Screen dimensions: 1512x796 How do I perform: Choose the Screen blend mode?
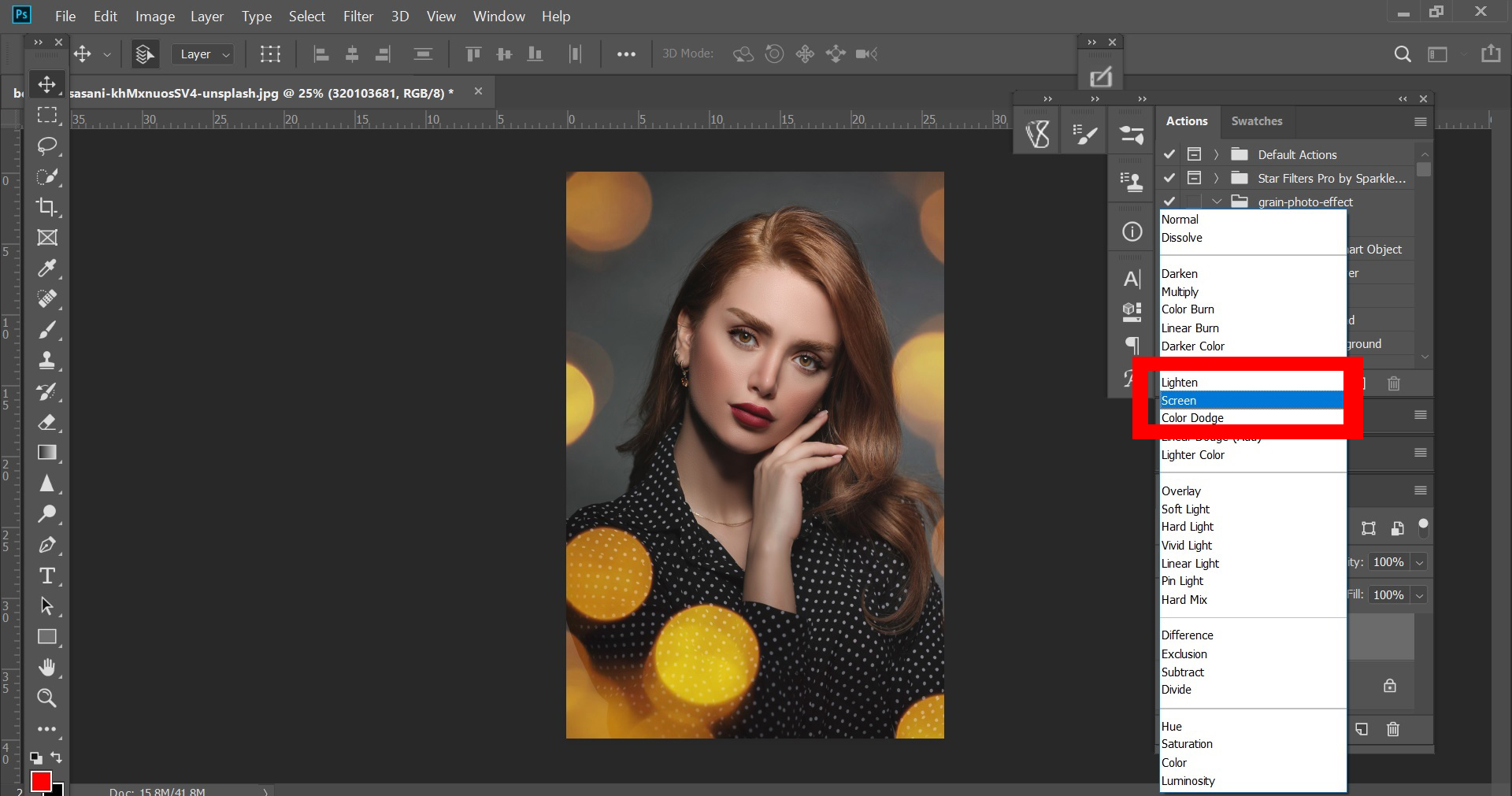[1252, 400]
